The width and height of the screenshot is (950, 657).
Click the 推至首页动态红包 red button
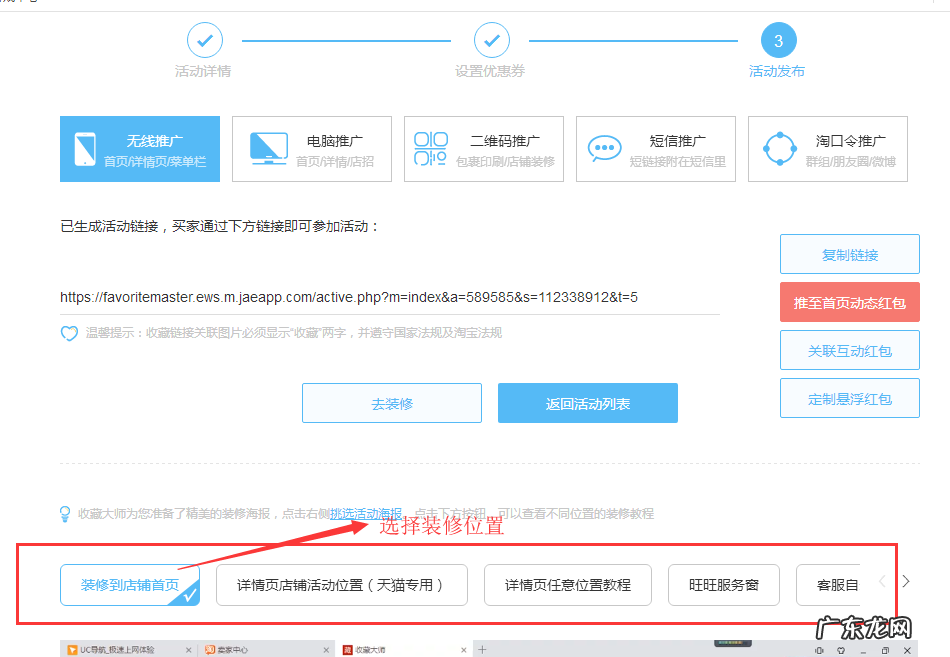click(849, 302)
